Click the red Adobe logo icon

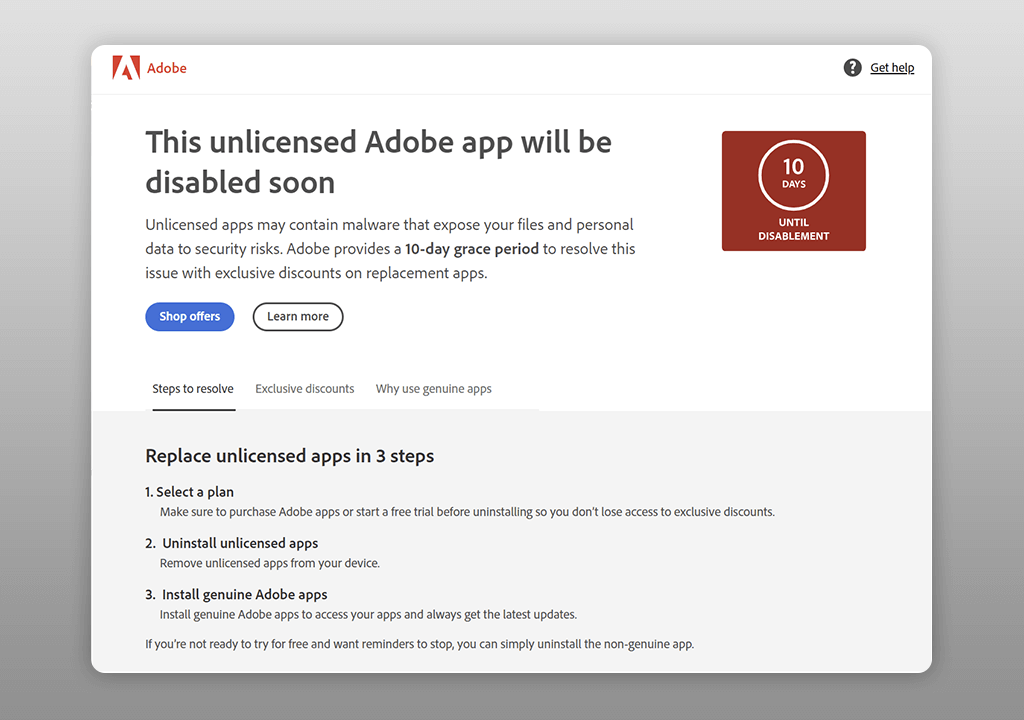[126, 68]
